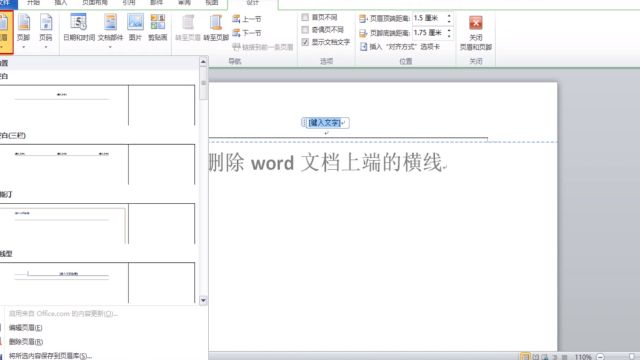Switch to the 开始 (Home) ribbon tab

33,3
